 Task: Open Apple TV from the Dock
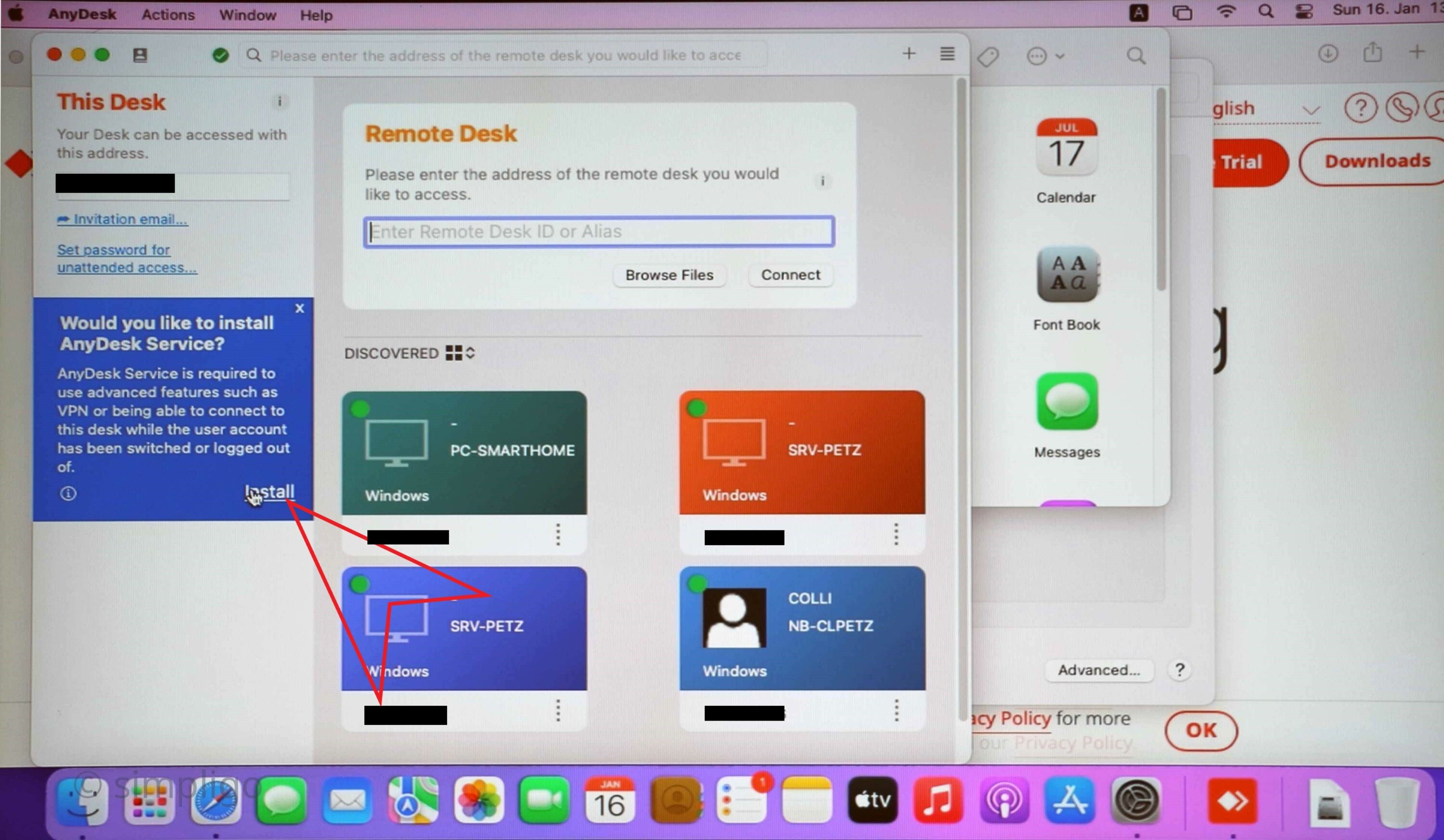point(873,801)
